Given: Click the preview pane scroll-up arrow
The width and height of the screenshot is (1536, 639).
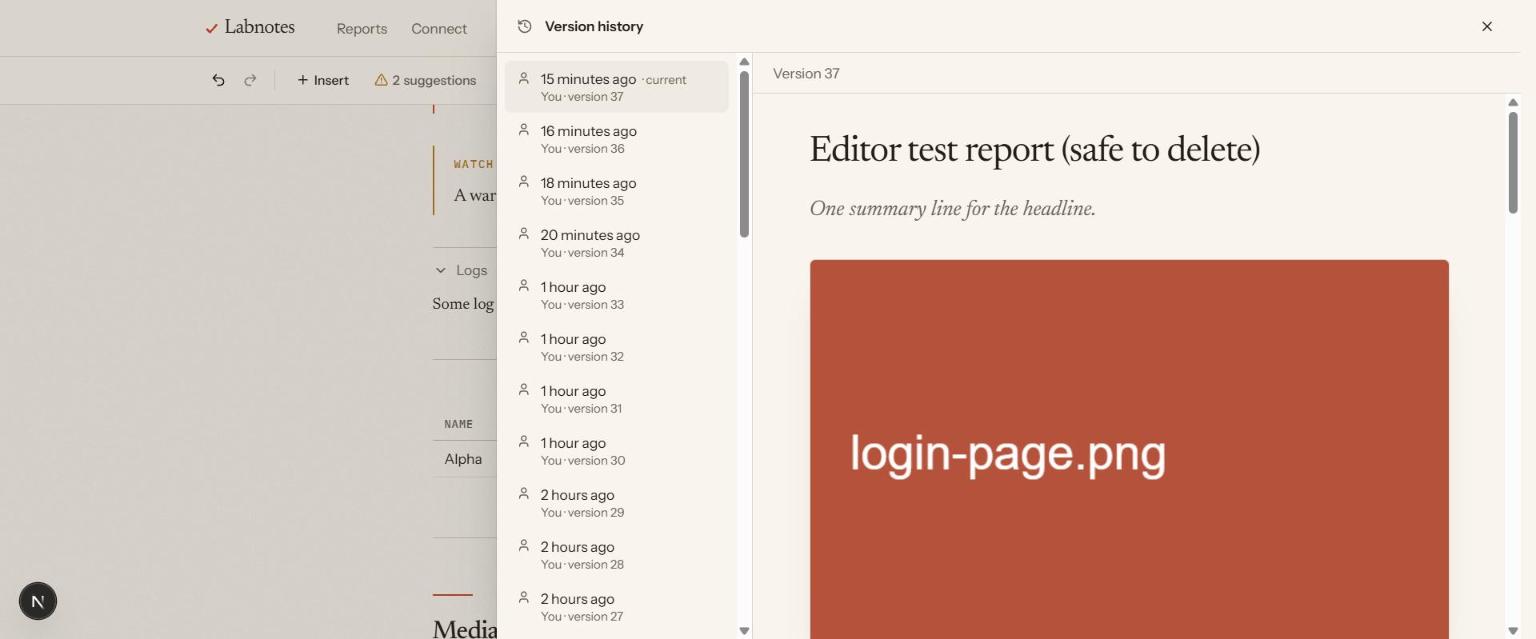Looking at the screenshot, I should [1513, 102].
